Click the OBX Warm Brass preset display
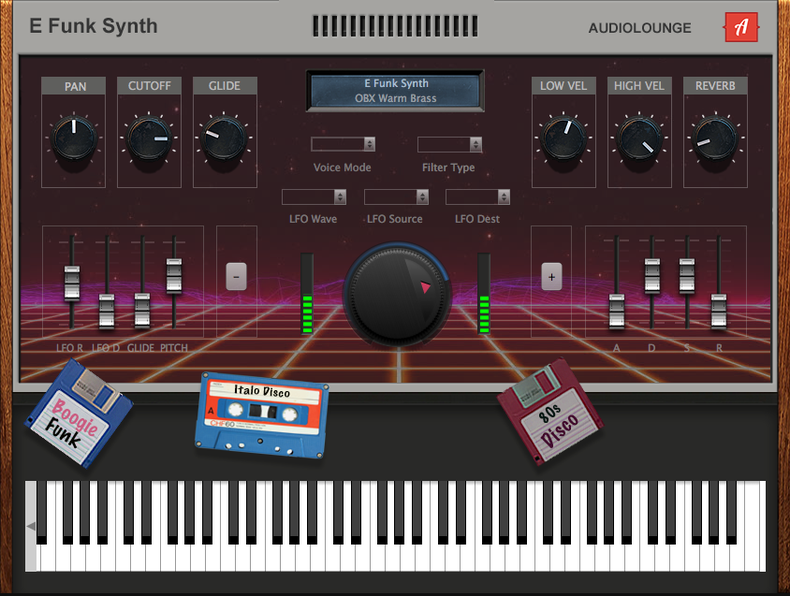Image resolution: width=790 pixels, height=596 pixels. pyautogui.click(x=396, y=91)
